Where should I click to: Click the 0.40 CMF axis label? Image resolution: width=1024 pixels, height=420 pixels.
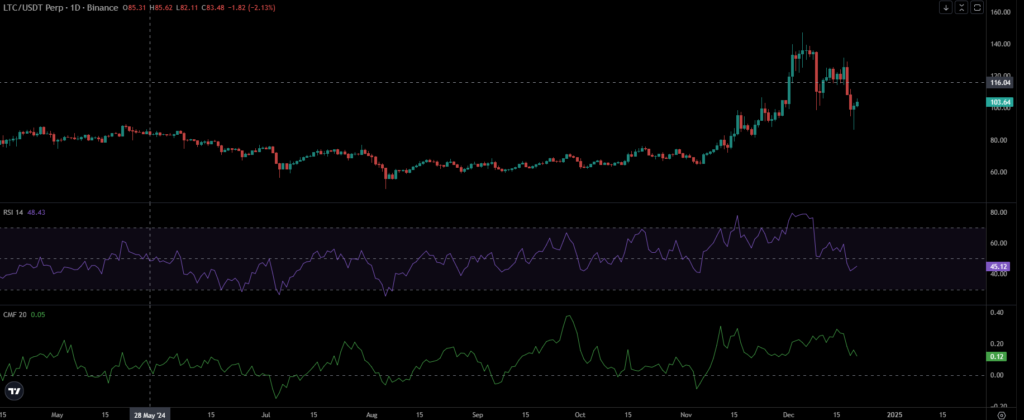click(999, 313)
